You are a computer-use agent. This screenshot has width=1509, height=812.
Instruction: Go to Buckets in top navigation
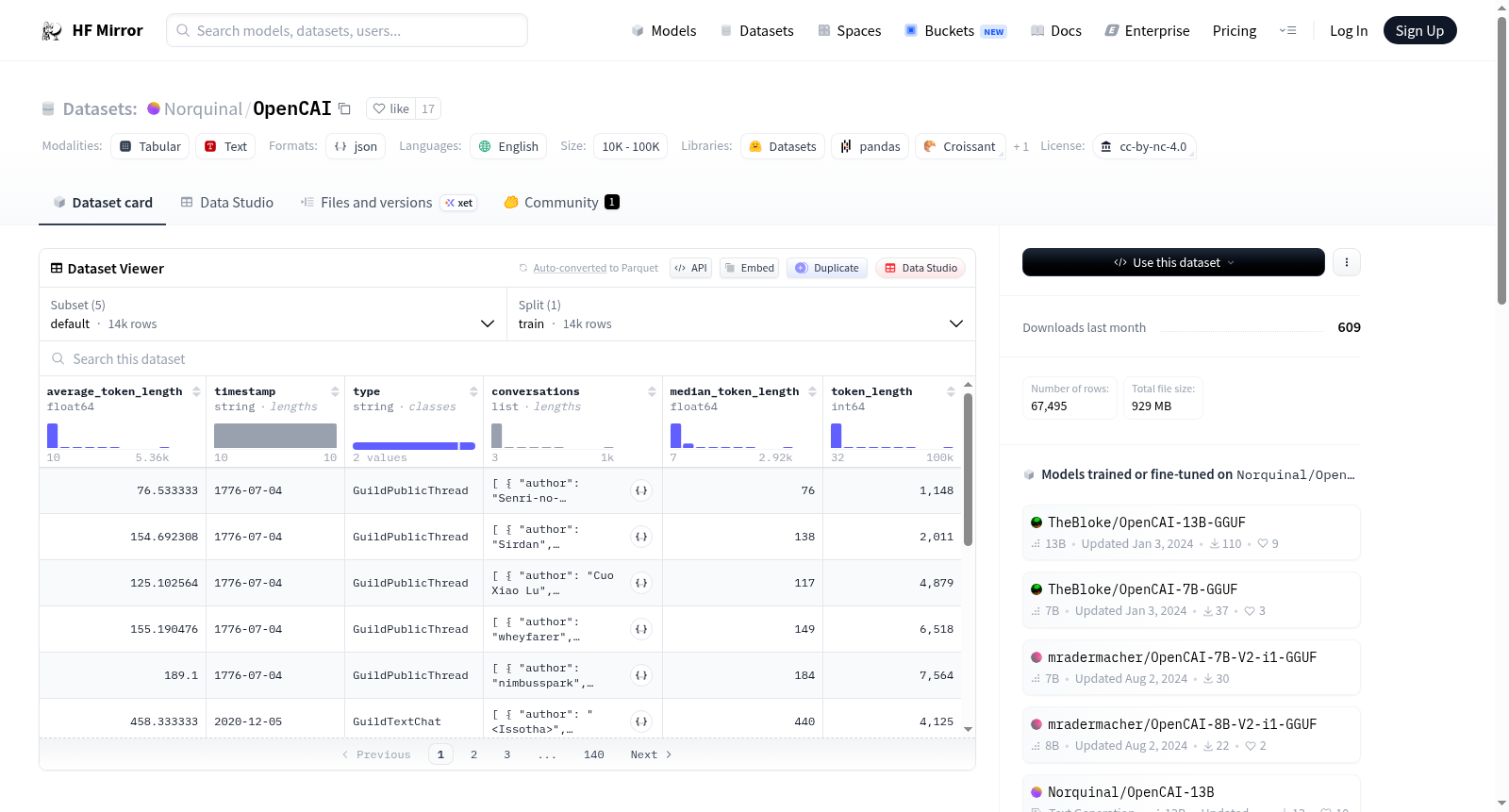click(x=955, y=31)
